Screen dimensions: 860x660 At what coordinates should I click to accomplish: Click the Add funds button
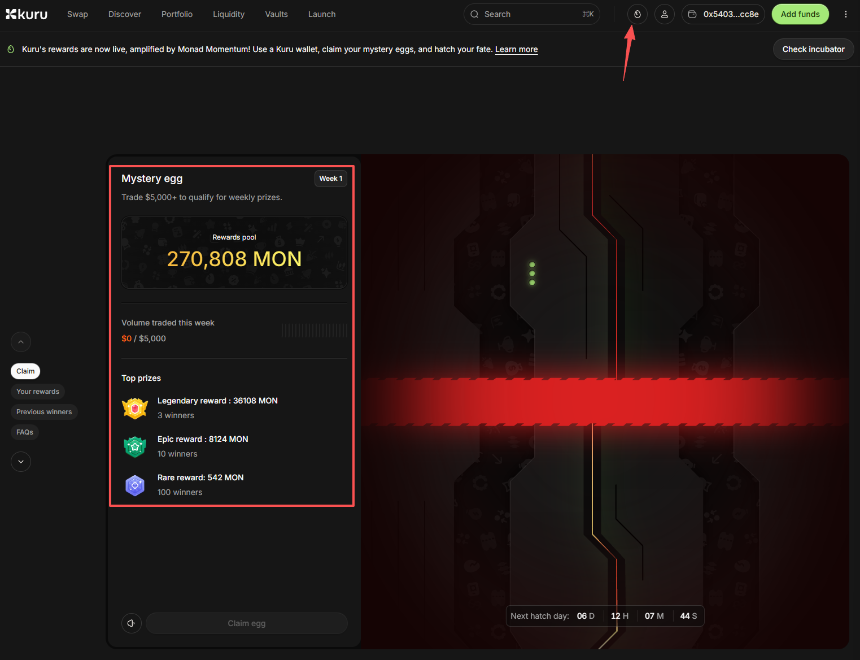tap(800, 14)
